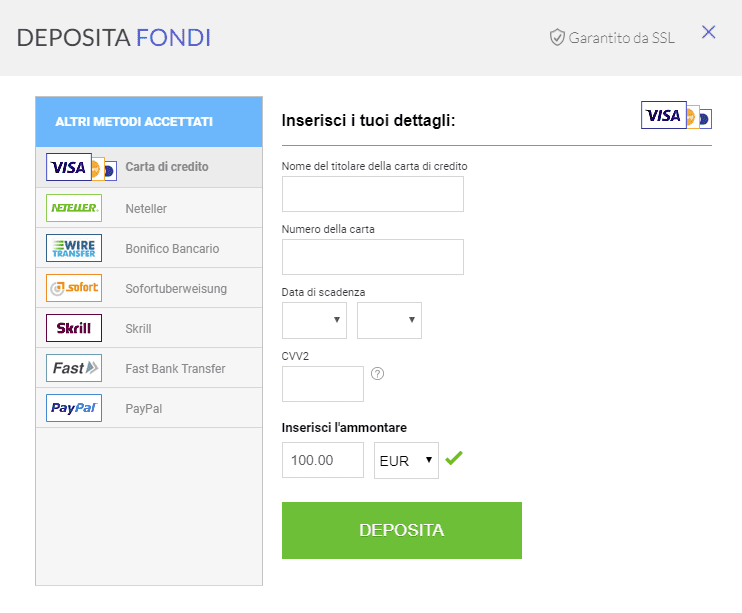Focus the cardholder name field
The height and width of the screenshot is (613, 742).
pyautogui.click(x=373, y=194)
